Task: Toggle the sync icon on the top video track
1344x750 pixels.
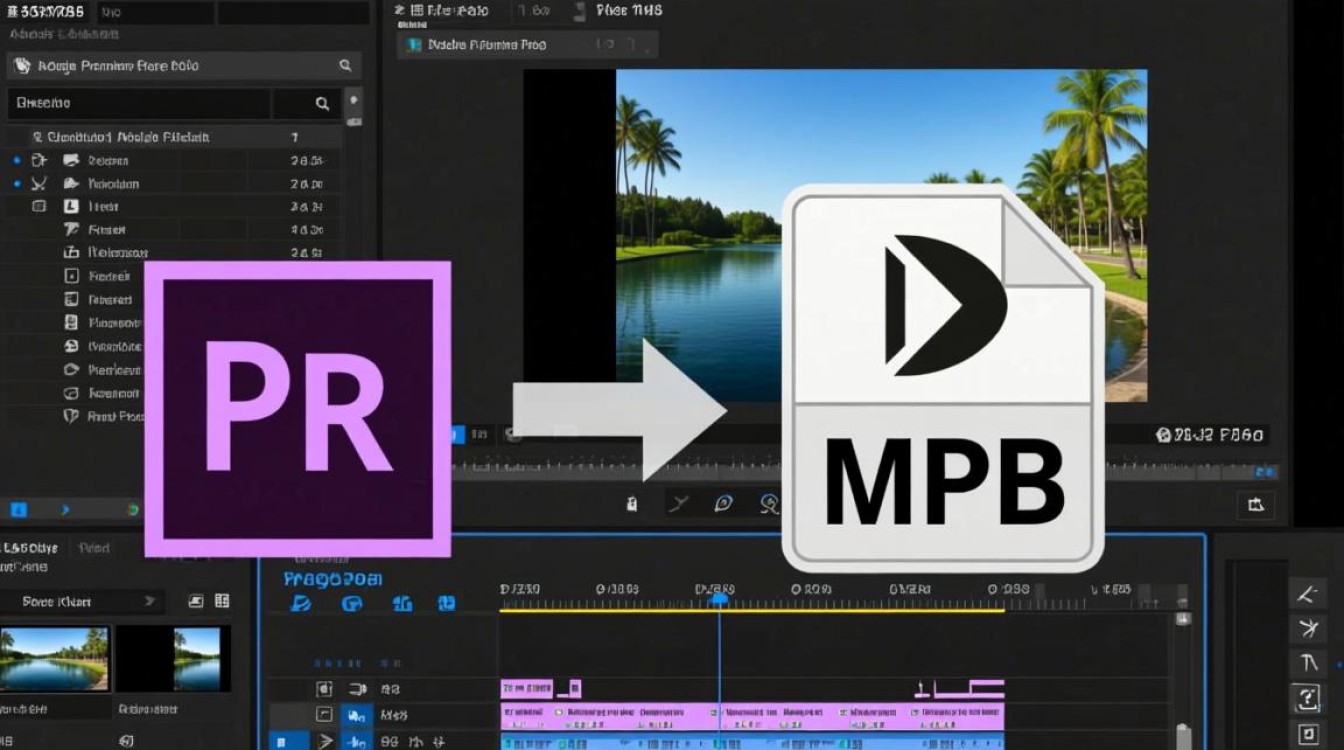Action: (x=357, y=689)
